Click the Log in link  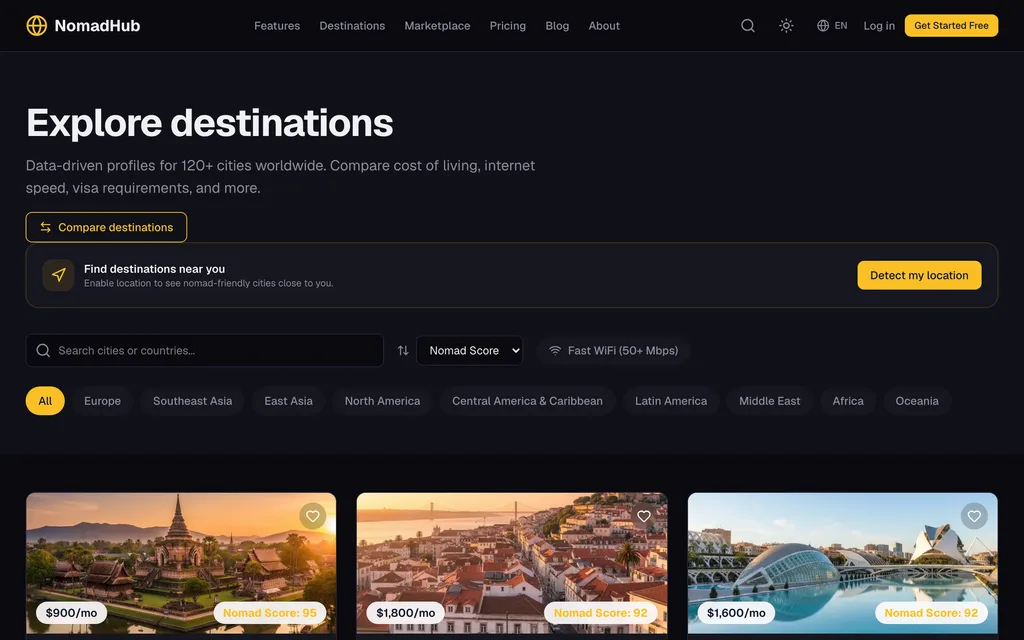pyautogui.click(x=879, y=25)
